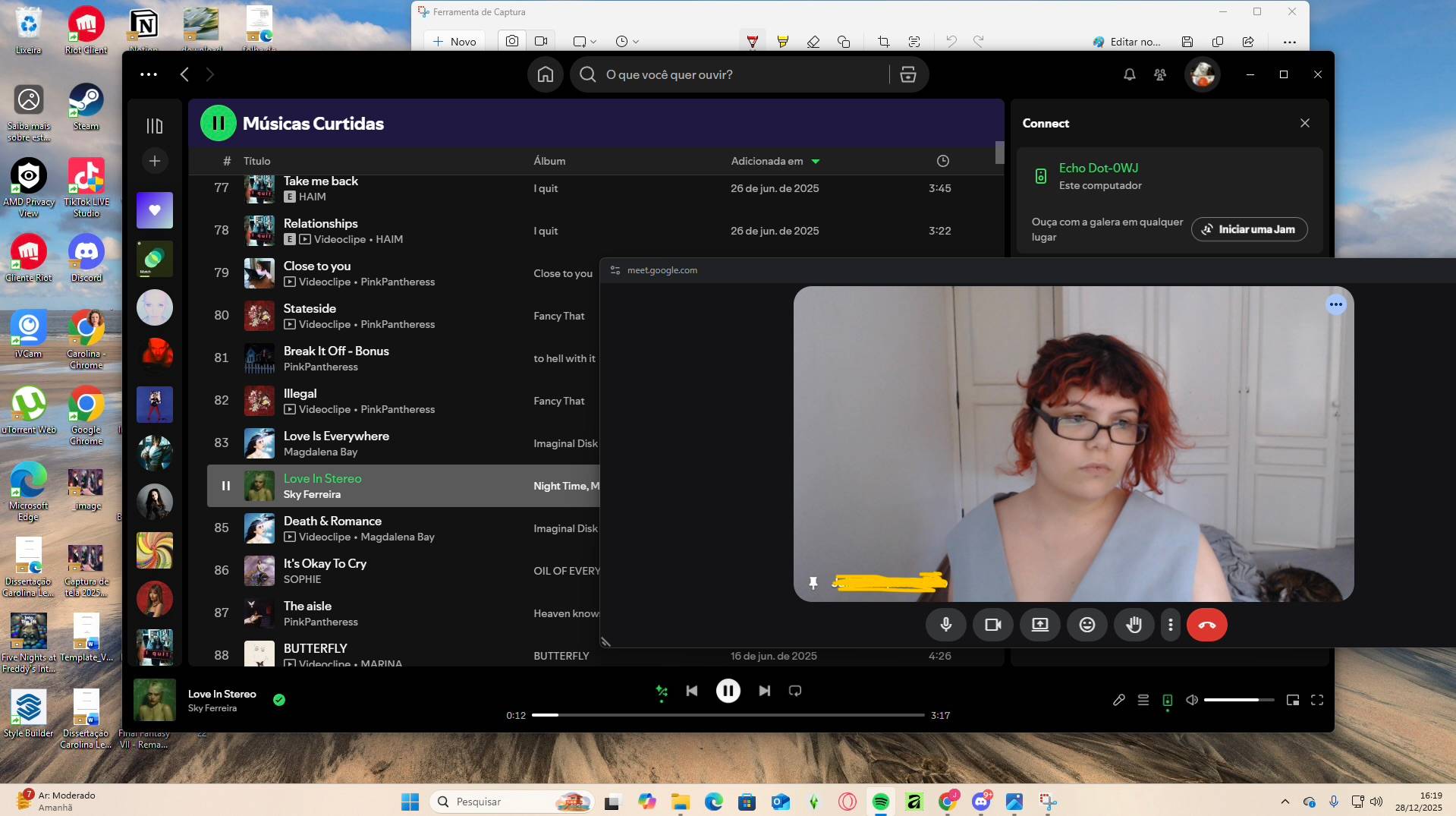Open the Liked Songs heart tile in sidebar
Screen dimensions: 1456x816
pos(155,210)
